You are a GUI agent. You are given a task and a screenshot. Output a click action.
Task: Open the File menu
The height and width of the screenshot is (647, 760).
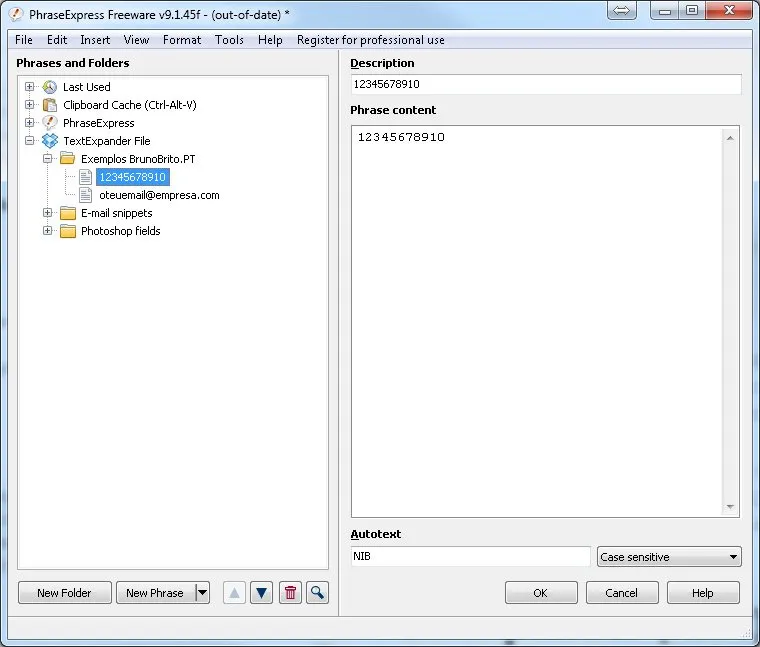(x=24, y=40)
